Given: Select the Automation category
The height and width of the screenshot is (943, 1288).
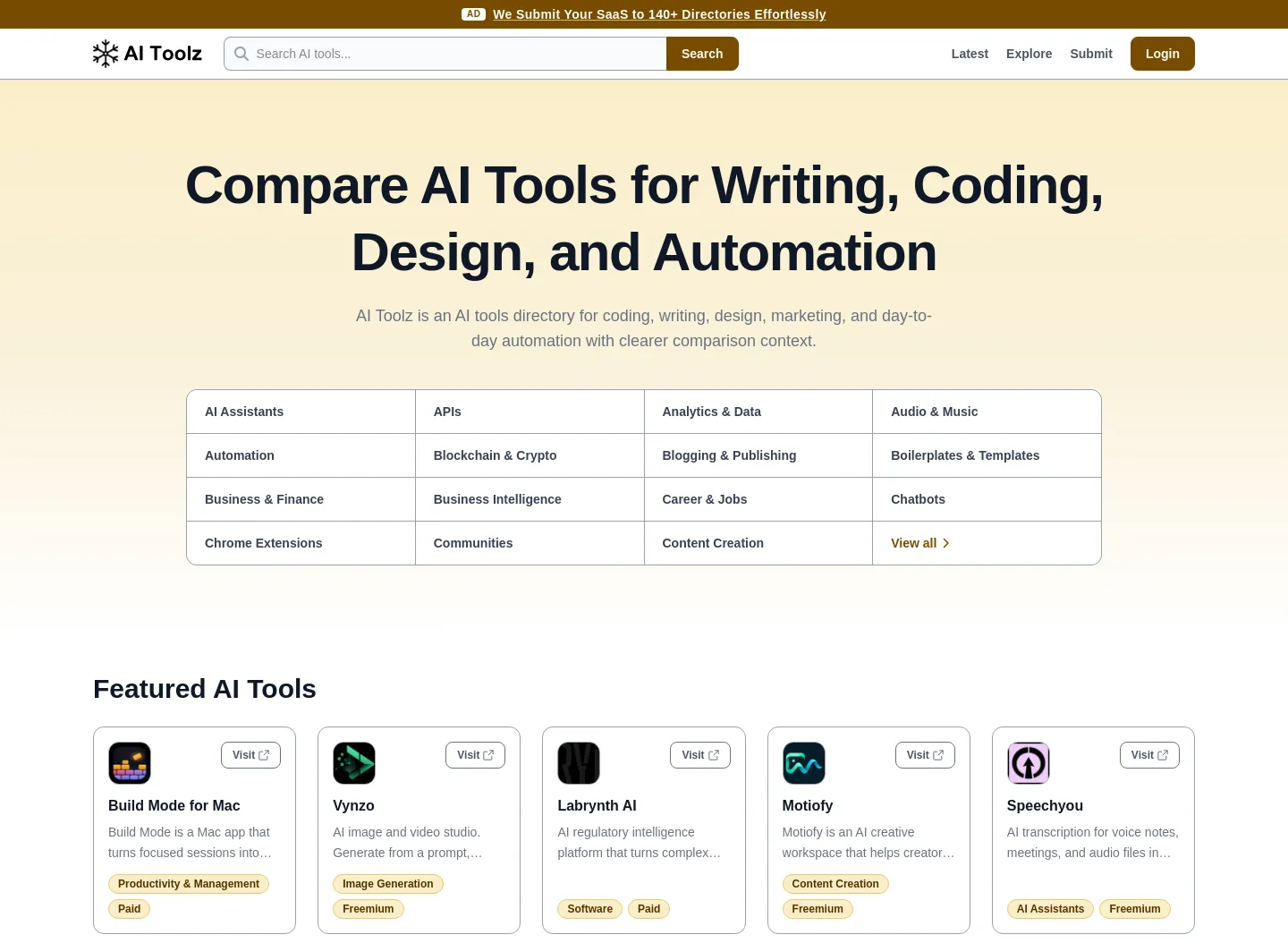Looking at the screenshot, I should coord(301,455).
